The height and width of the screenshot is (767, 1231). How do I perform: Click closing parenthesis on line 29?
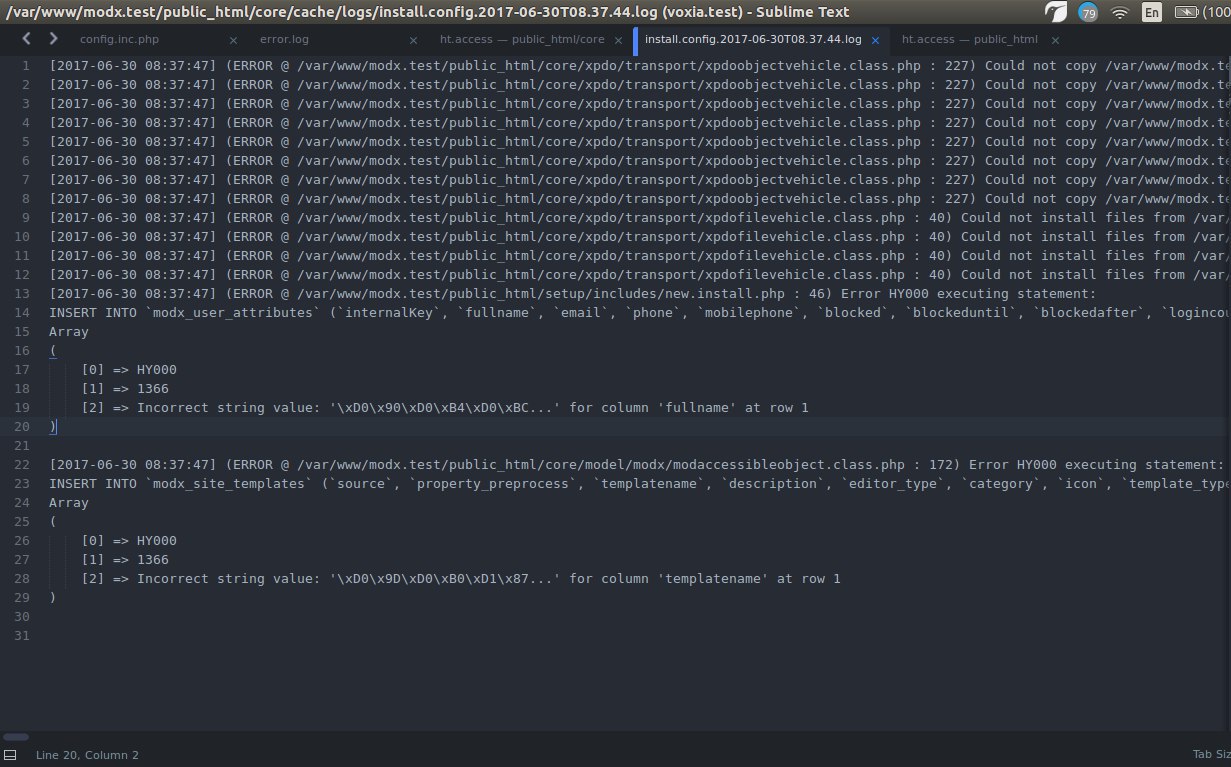pos(53,598)
